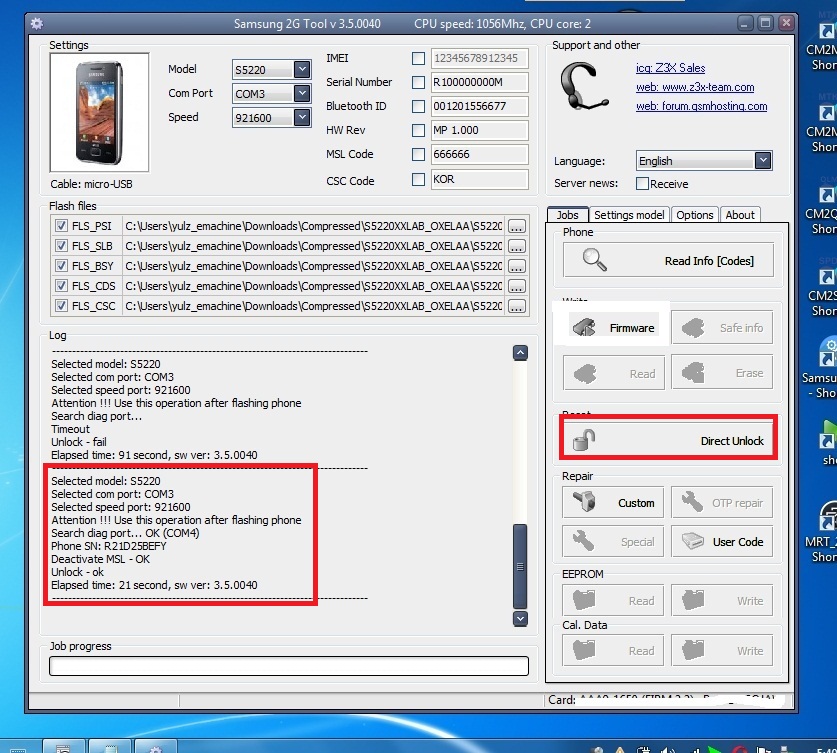Screen dimensions: 837x753
Task: Open the Model dropdown
Action: pos(302,69)
